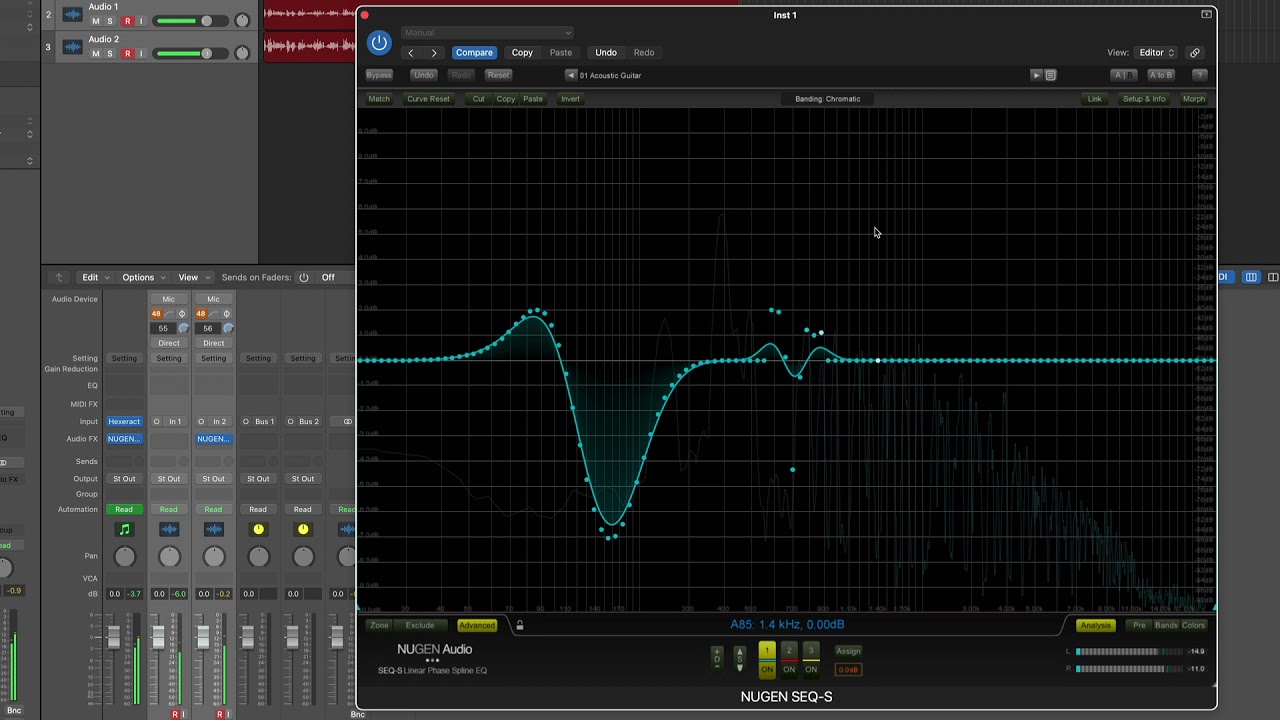1280x720 pixels.
Task: Solo the Audio 1 track
Action: [110, 21]
